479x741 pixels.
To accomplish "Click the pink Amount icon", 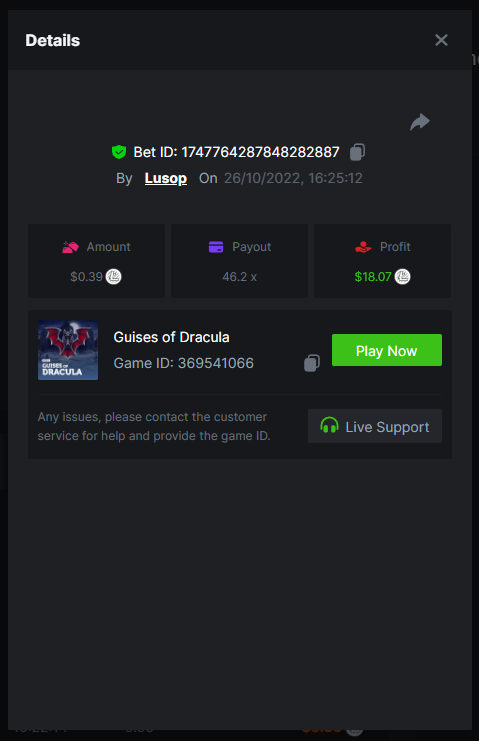I will coord(70,247).
